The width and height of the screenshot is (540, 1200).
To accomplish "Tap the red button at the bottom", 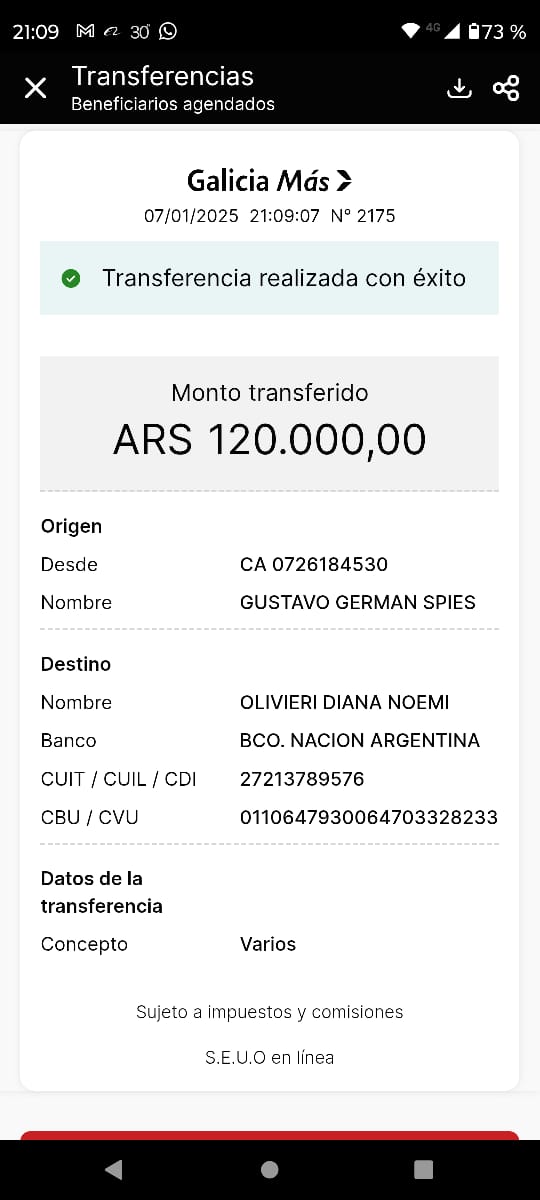I will coord(270,1135).
